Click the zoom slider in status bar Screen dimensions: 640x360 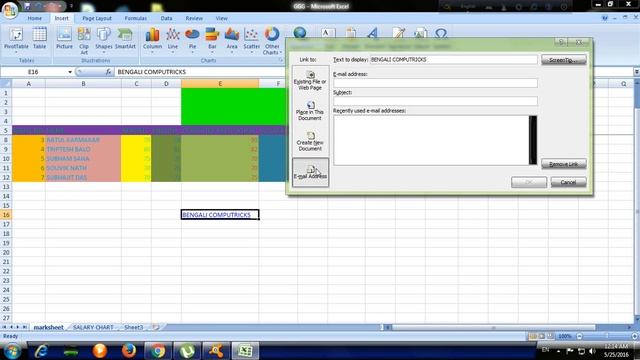[607, 336]
